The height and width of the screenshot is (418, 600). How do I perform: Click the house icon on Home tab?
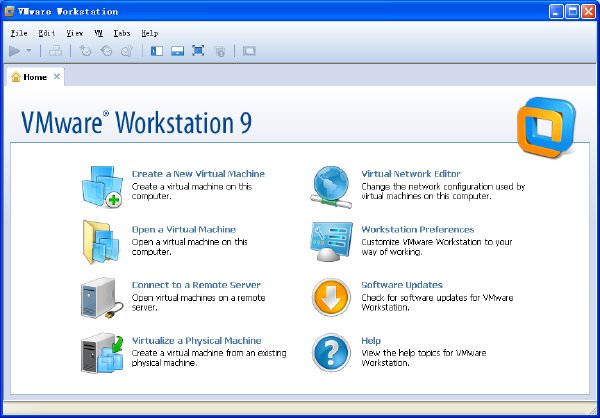tap(16, 77)
